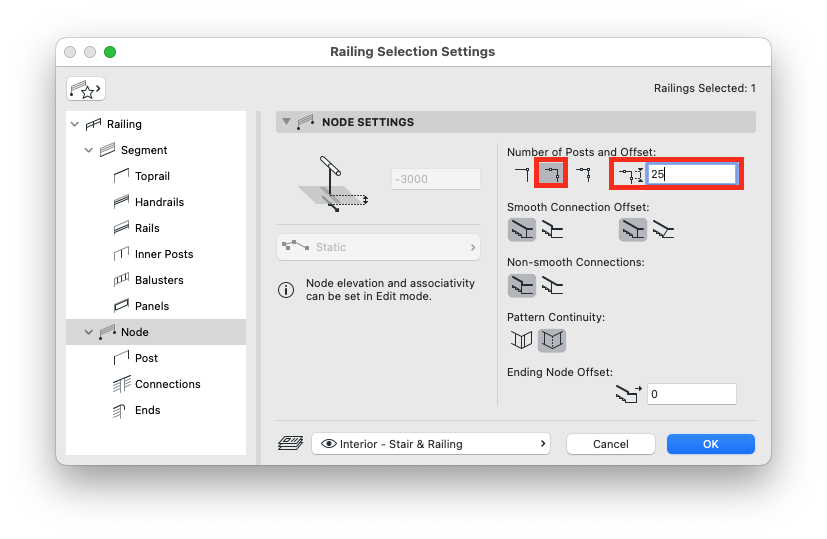Select second Pattern Continuity option

tap(552, 340)
